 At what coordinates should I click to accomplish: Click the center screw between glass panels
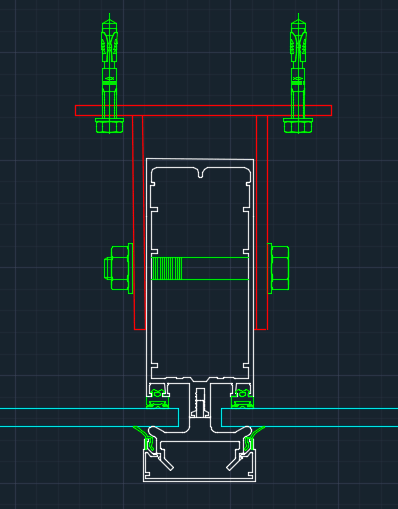[200, 403]
